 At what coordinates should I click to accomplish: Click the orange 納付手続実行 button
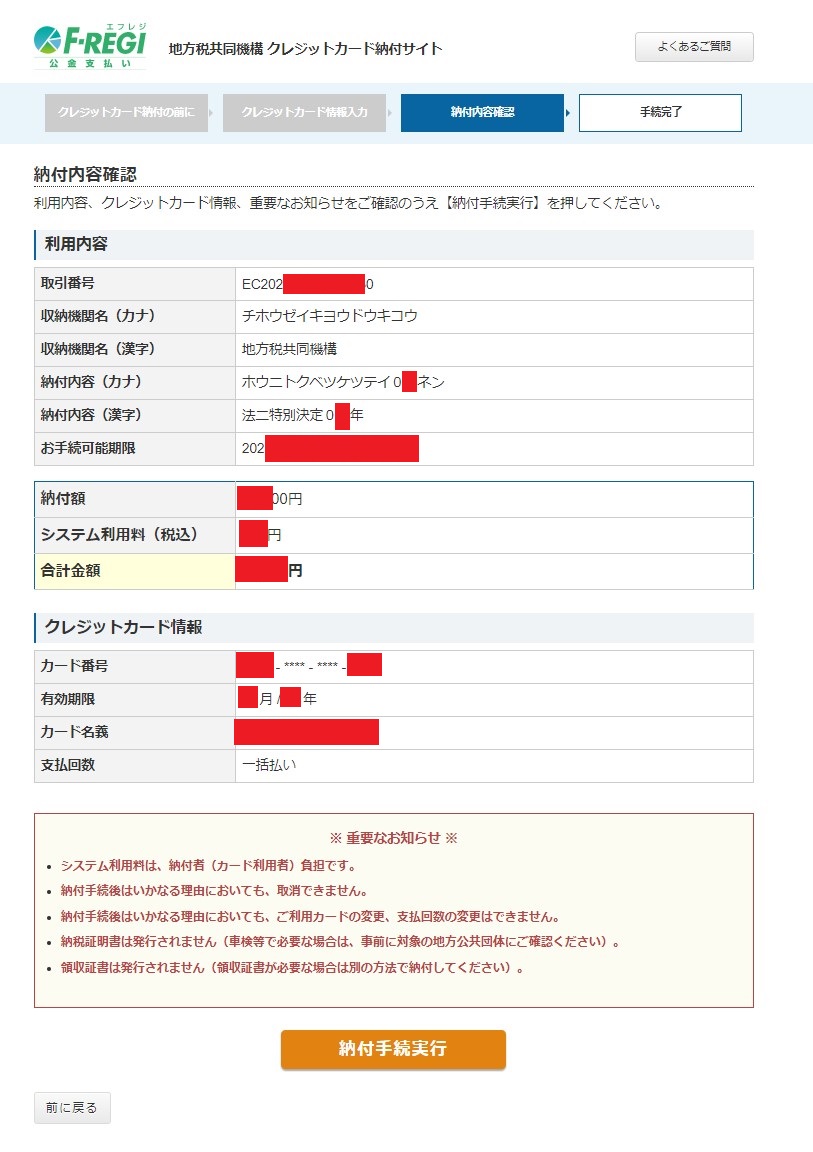click(393, 1048)
